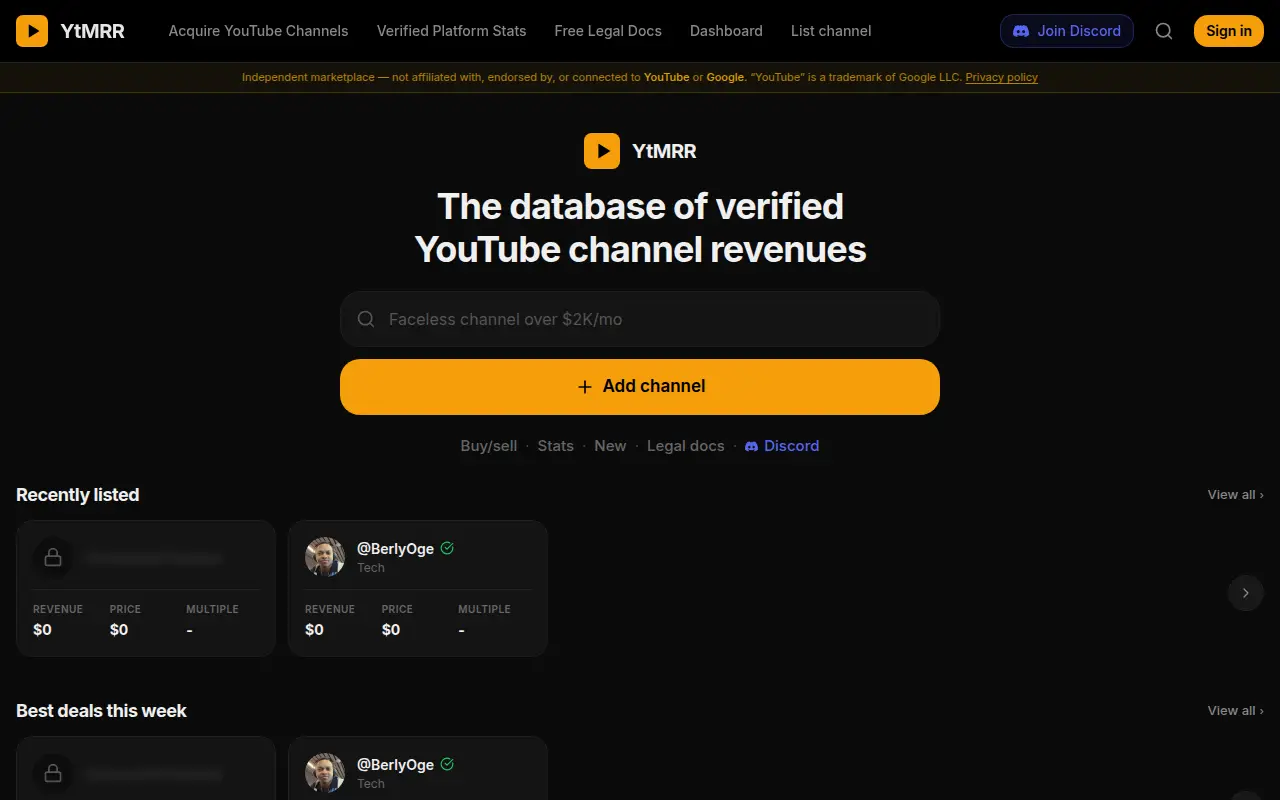1280x800 pixels.
Task: Click the Stats quick link
Action: click(556, 446)
